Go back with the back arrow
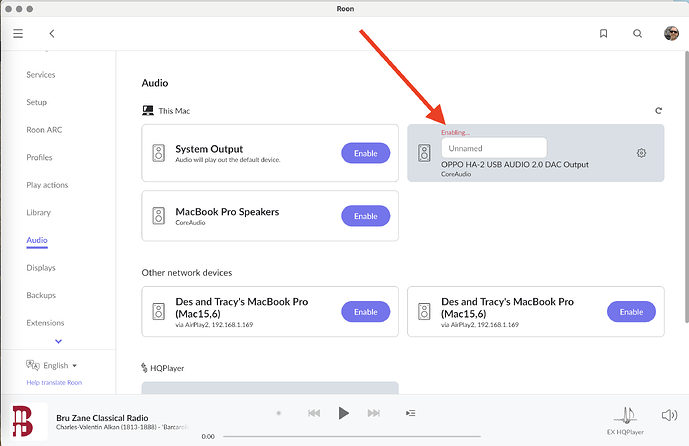The image size is (689, 446). (x=52, y=33)
